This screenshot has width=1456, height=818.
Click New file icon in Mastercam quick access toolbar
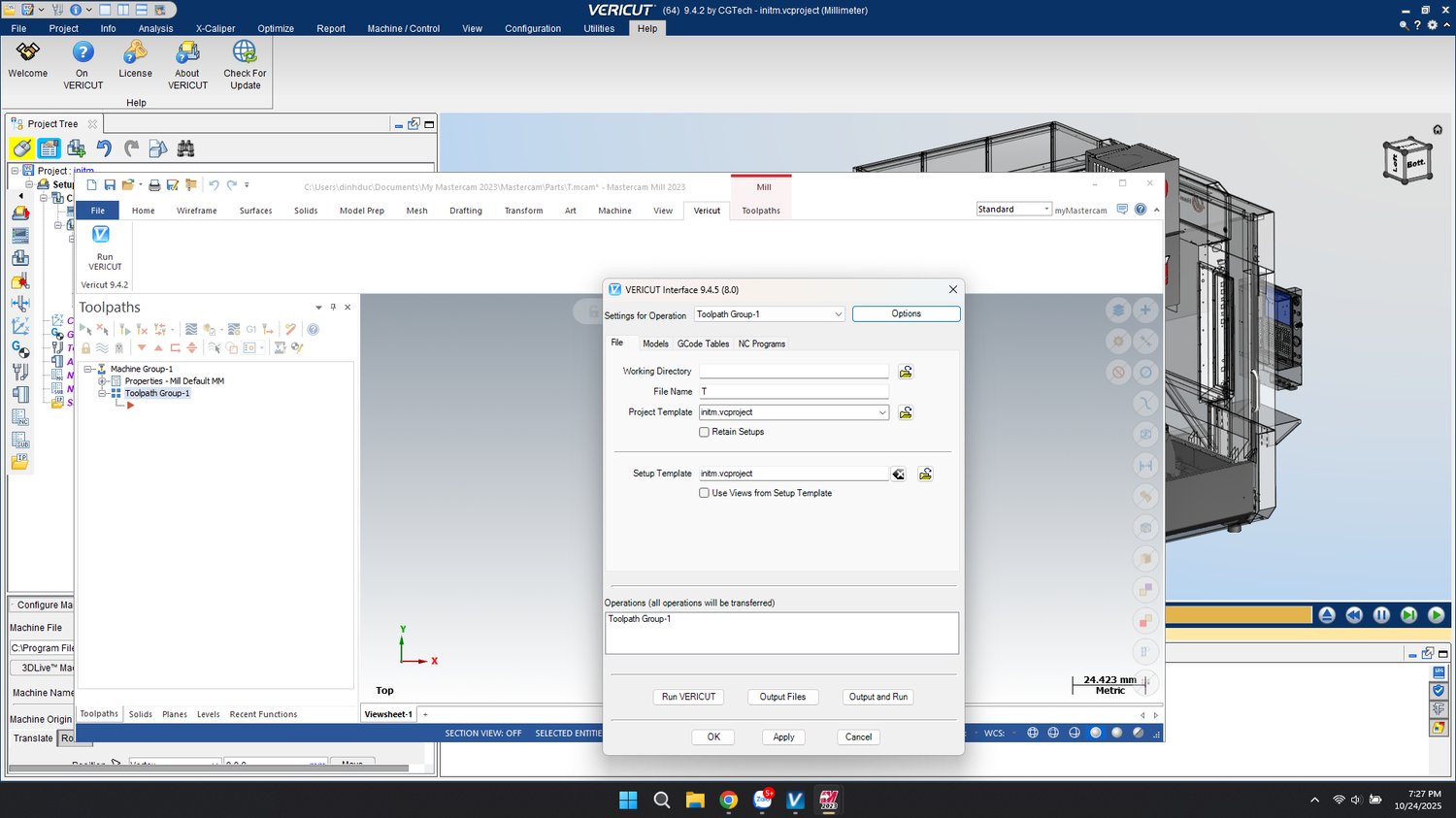coord(92,185)
